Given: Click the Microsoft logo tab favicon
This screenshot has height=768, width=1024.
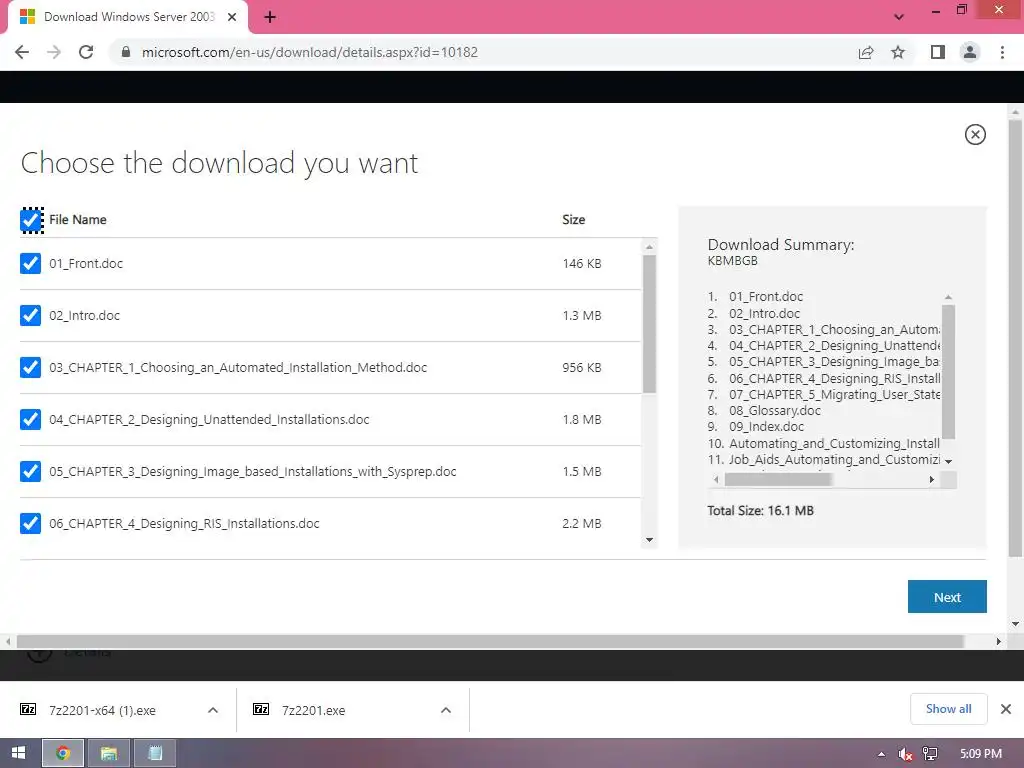Looking at the screenshot, I should click(x=27, y=17).
